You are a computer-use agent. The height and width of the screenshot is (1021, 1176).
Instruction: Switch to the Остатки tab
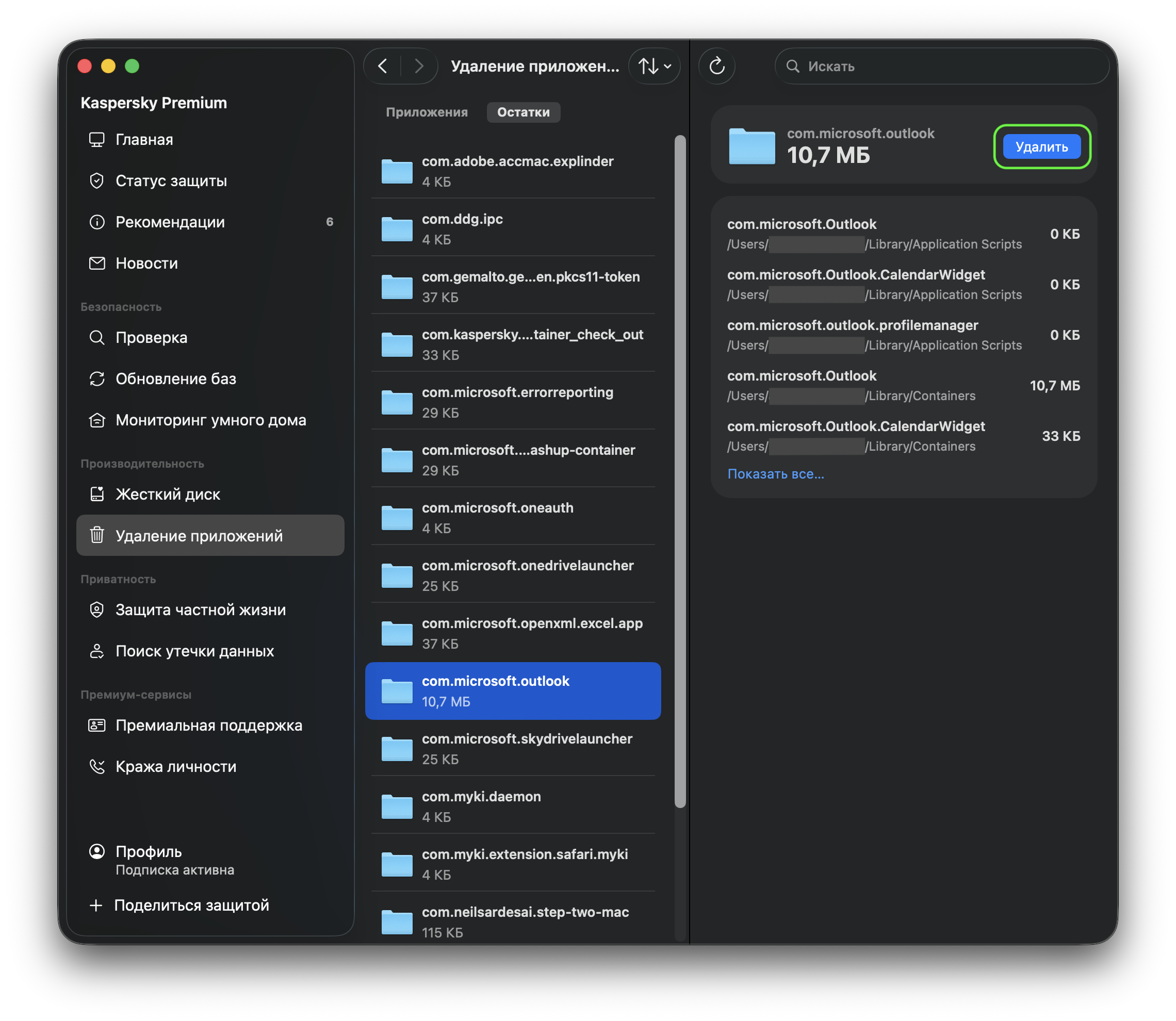point(523,112)
